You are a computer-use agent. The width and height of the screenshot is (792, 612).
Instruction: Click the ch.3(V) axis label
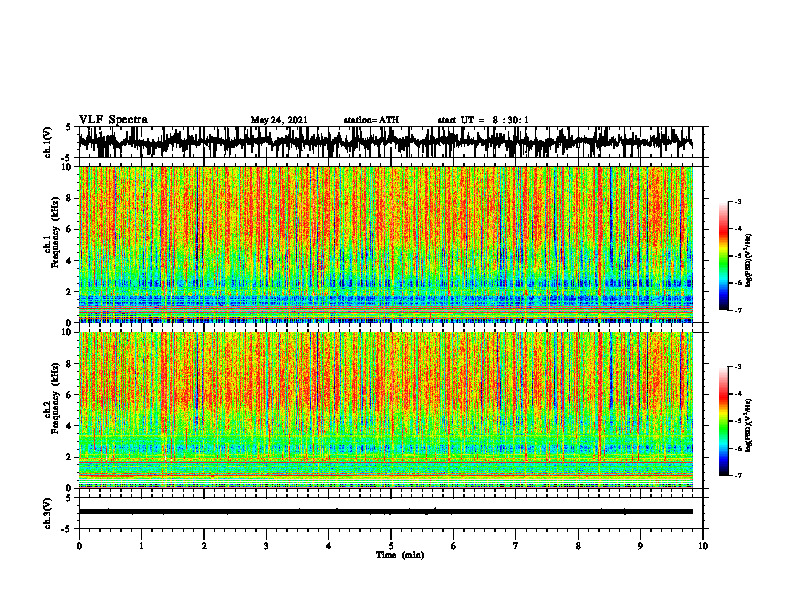(48, 513)
